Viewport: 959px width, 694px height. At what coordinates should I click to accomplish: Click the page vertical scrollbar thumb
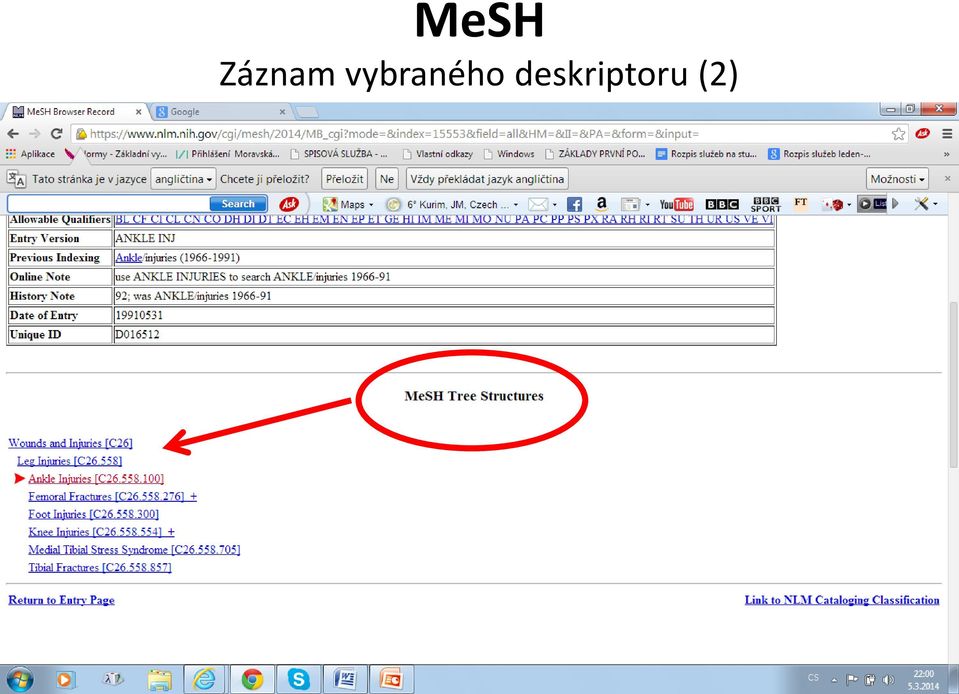point(953,384)
